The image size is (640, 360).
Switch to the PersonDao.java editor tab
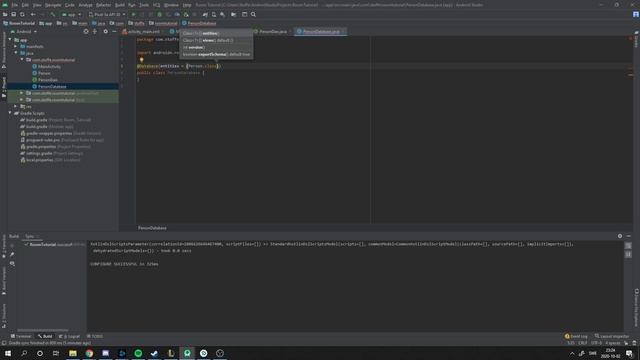pyautogui.click(x=273, y=31)
